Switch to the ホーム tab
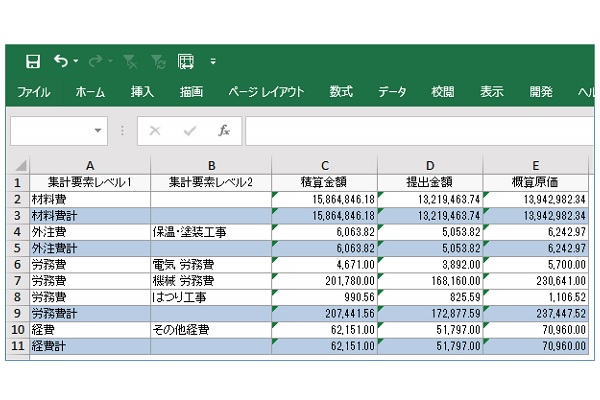Viewport: 600px width, 400px height. coord(90,92)
